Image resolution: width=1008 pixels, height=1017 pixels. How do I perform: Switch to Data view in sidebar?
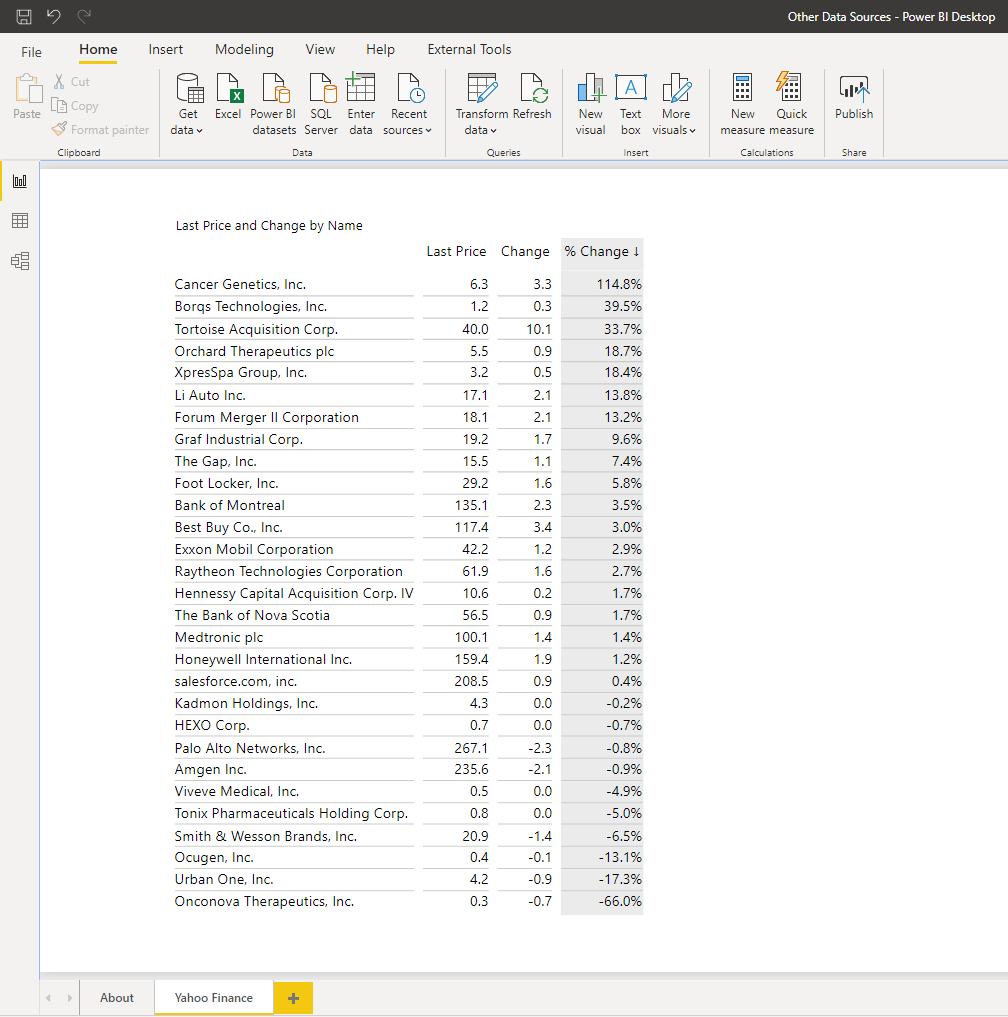[x=20, y=221]
